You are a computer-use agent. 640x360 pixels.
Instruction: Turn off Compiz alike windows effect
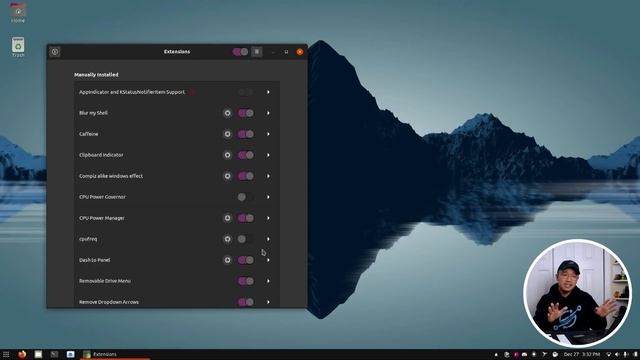pos(246,176)
